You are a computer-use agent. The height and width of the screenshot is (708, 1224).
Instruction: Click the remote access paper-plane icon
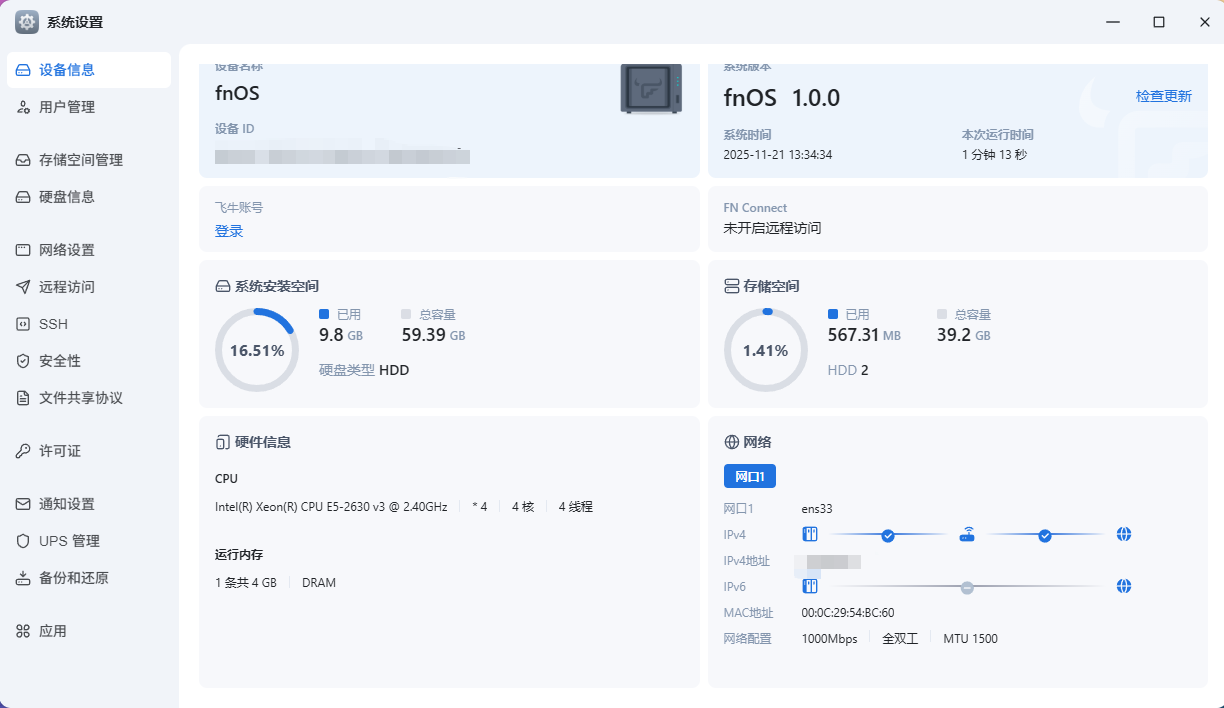[x=23, y=287]
